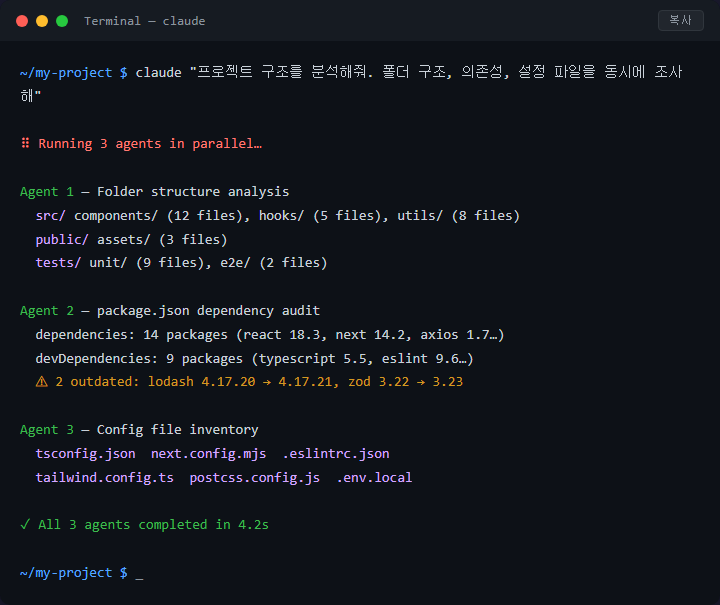Click the 'claude' command word
The image size is (720, 605).
tap(158, 73)
